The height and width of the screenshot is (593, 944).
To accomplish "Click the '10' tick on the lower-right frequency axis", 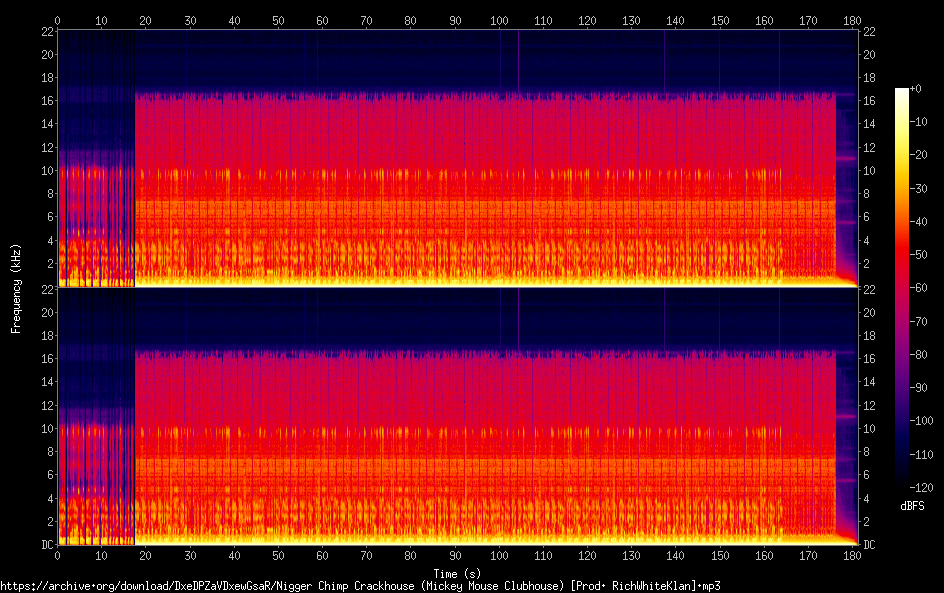I will tap(868, 428).
